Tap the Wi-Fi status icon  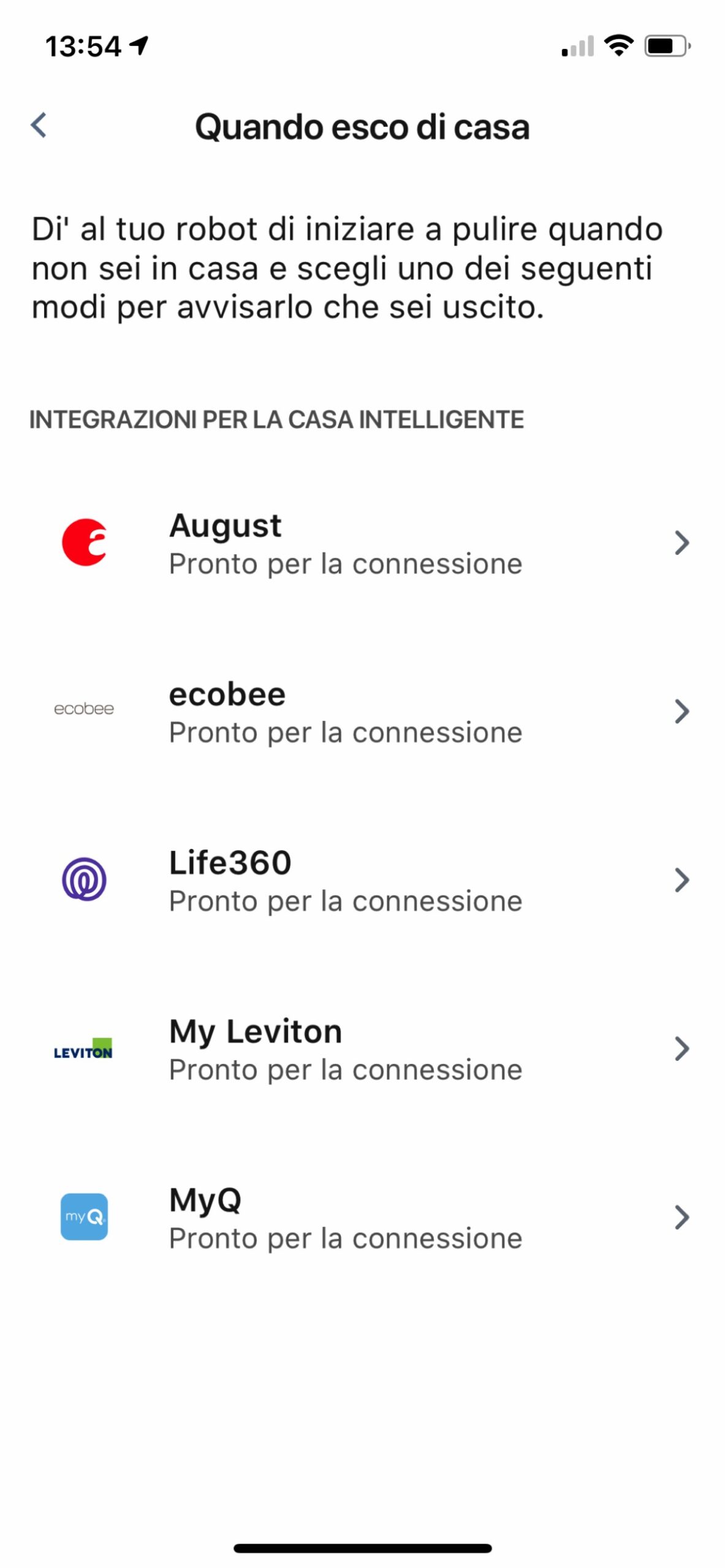618,46
